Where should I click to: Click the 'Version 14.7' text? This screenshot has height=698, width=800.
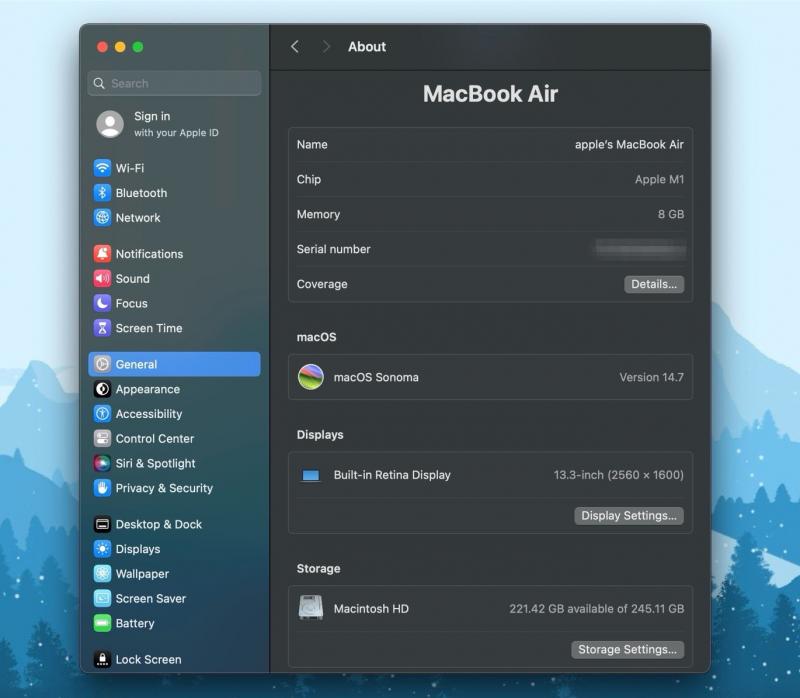(652, 377)
